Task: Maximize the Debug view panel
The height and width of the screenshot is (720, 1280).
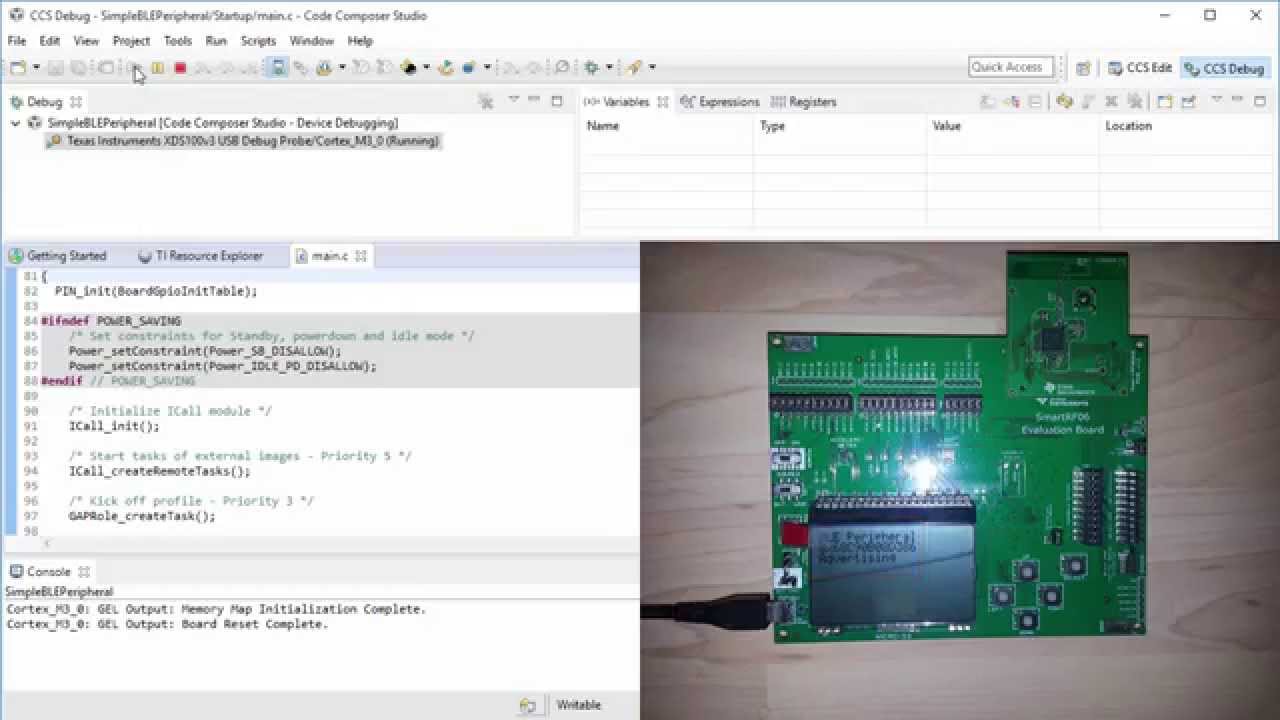Action: pyautogui.click(x=556, y=101)
